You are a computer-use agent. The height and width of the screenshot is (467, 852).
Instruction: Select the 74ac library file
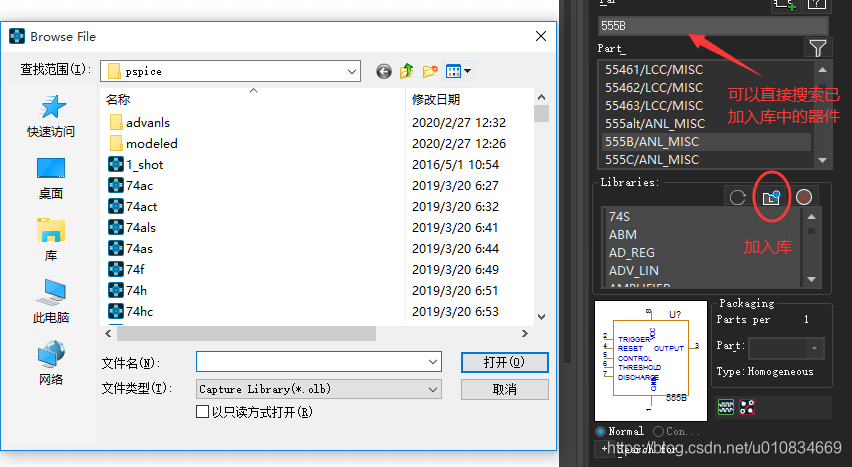coord(131,186)
